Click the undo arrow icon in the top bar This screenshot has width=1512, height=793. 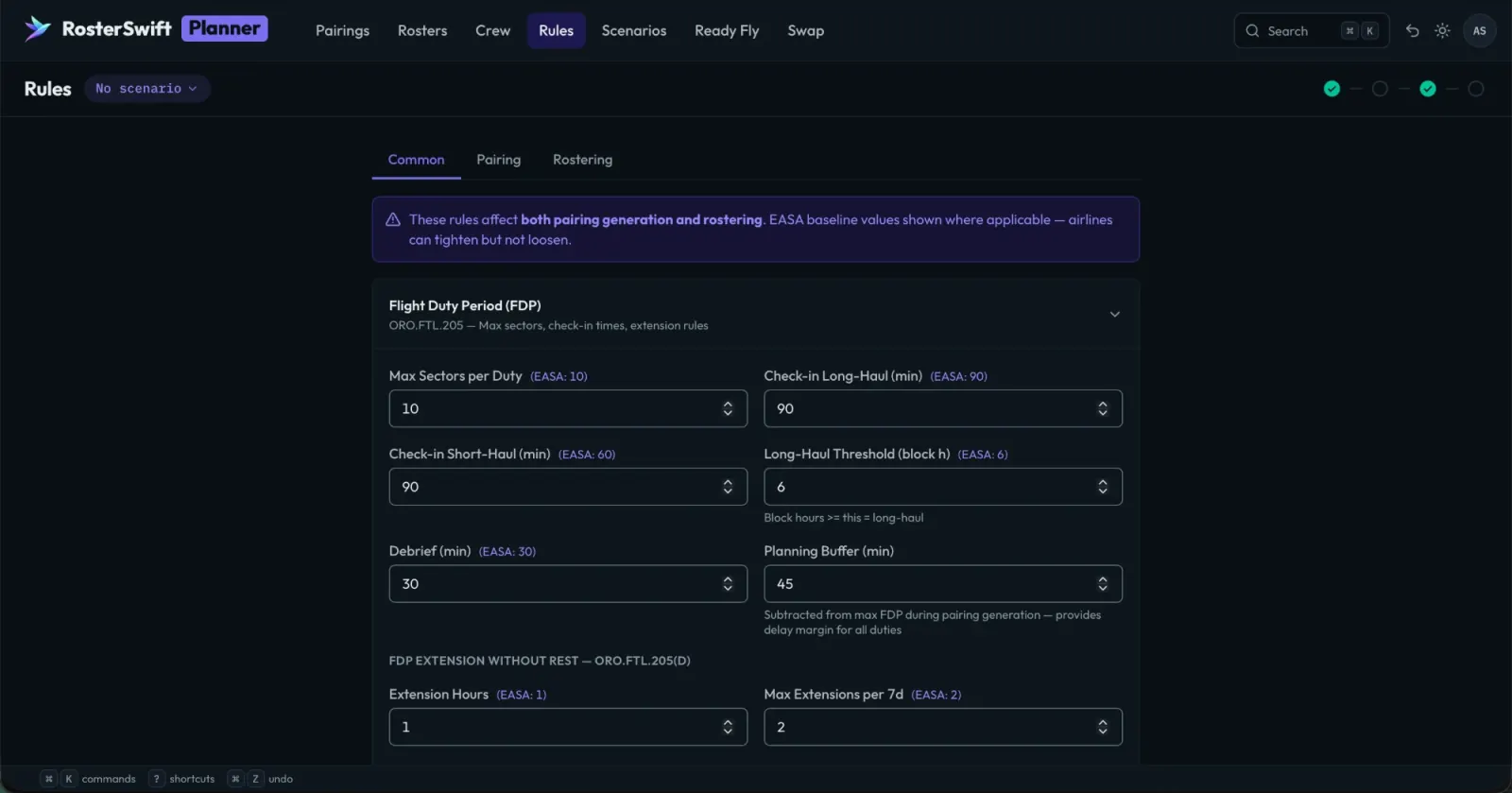coord(1412,30)
